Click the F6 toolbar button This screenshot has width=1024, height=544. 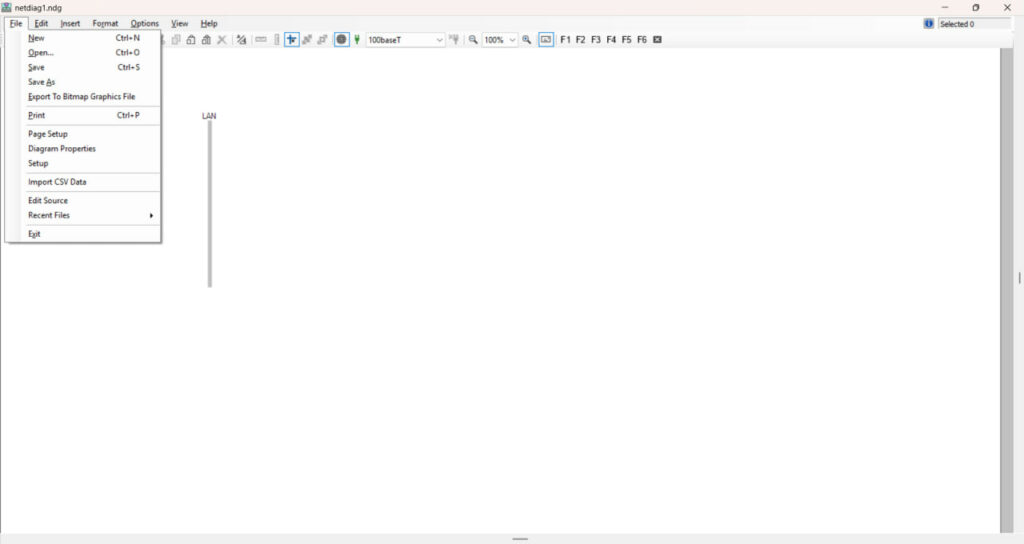pos(642,40)
